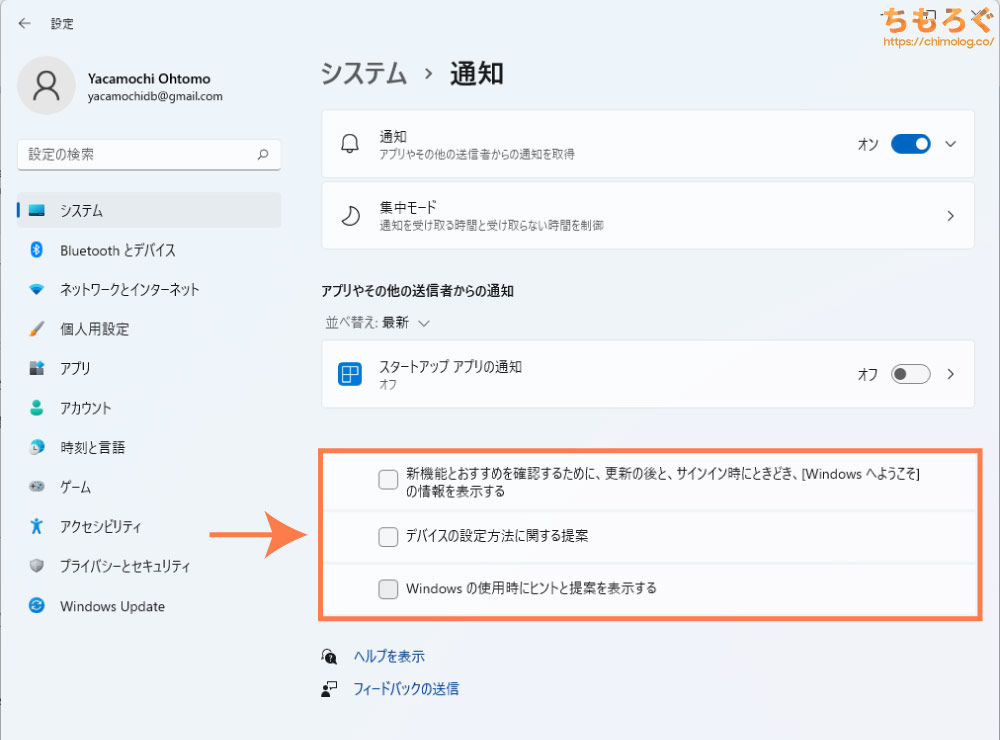1000x740 pixels.
Task: Click the アプリ icon in sidebar
Action: [x=37, y=368]
